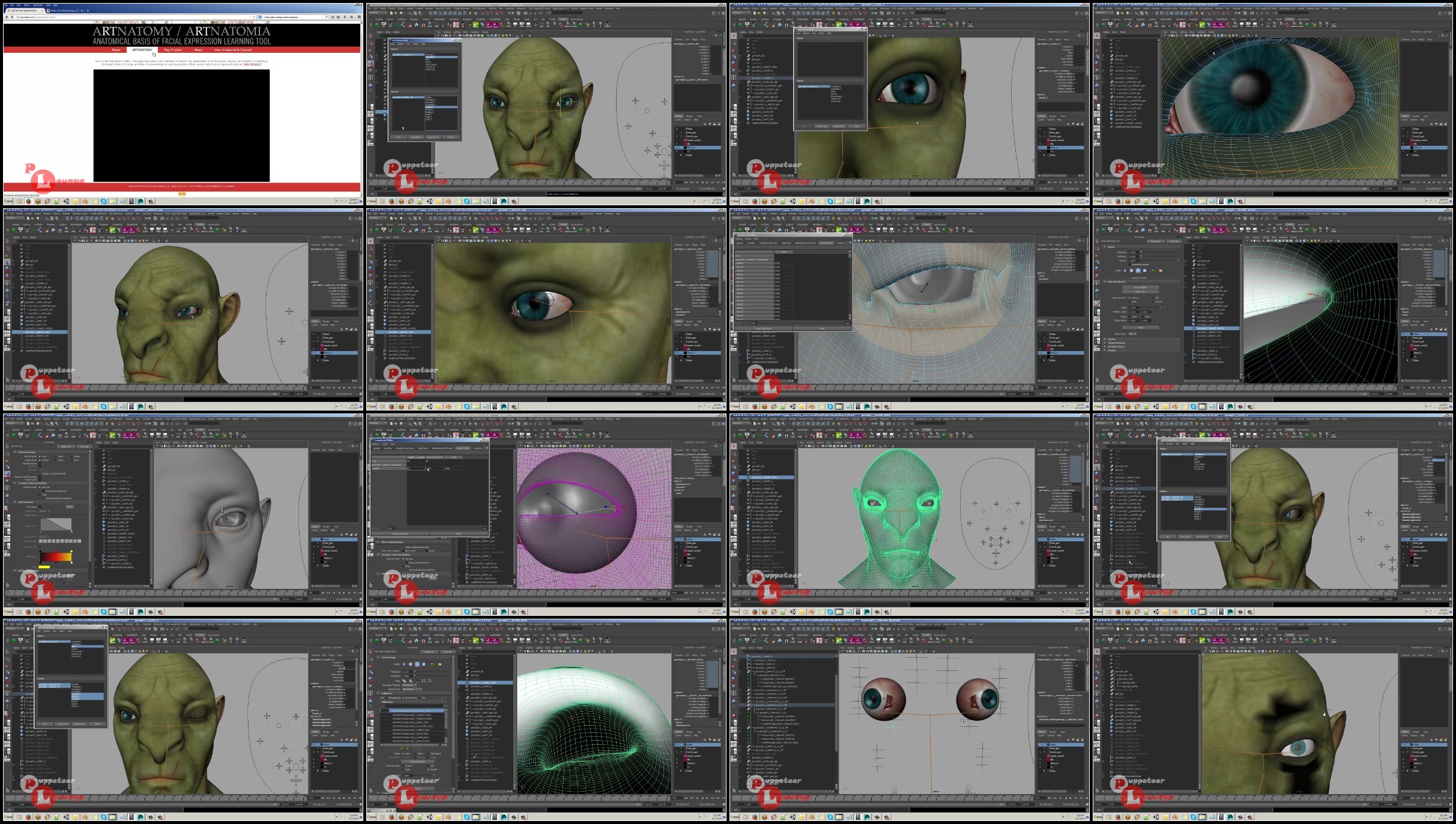Click the yellow Color swatch below falloff gradient

44,567
